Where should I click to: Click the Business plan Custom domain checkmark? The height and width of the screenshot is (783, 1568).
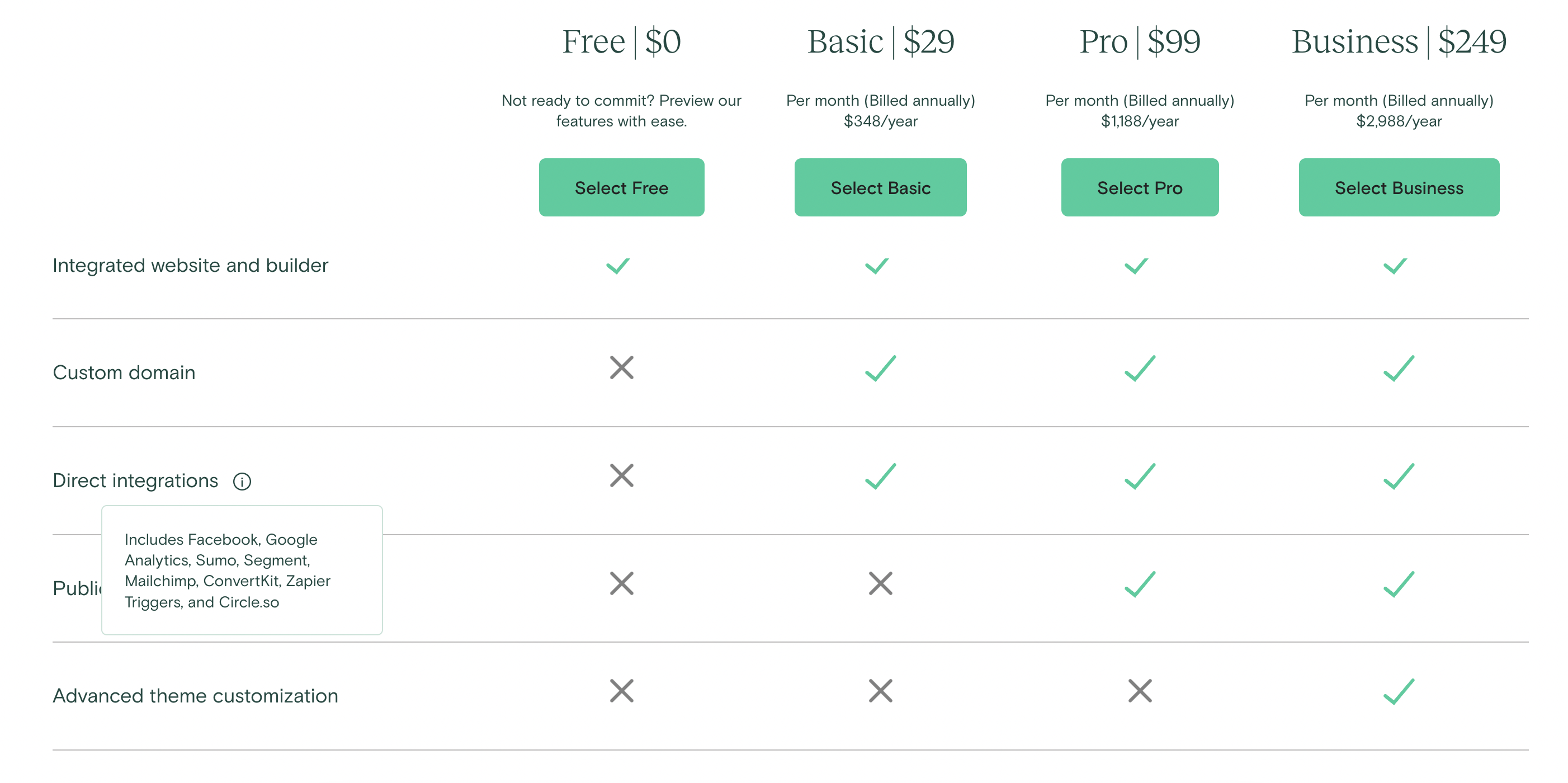1399,369
